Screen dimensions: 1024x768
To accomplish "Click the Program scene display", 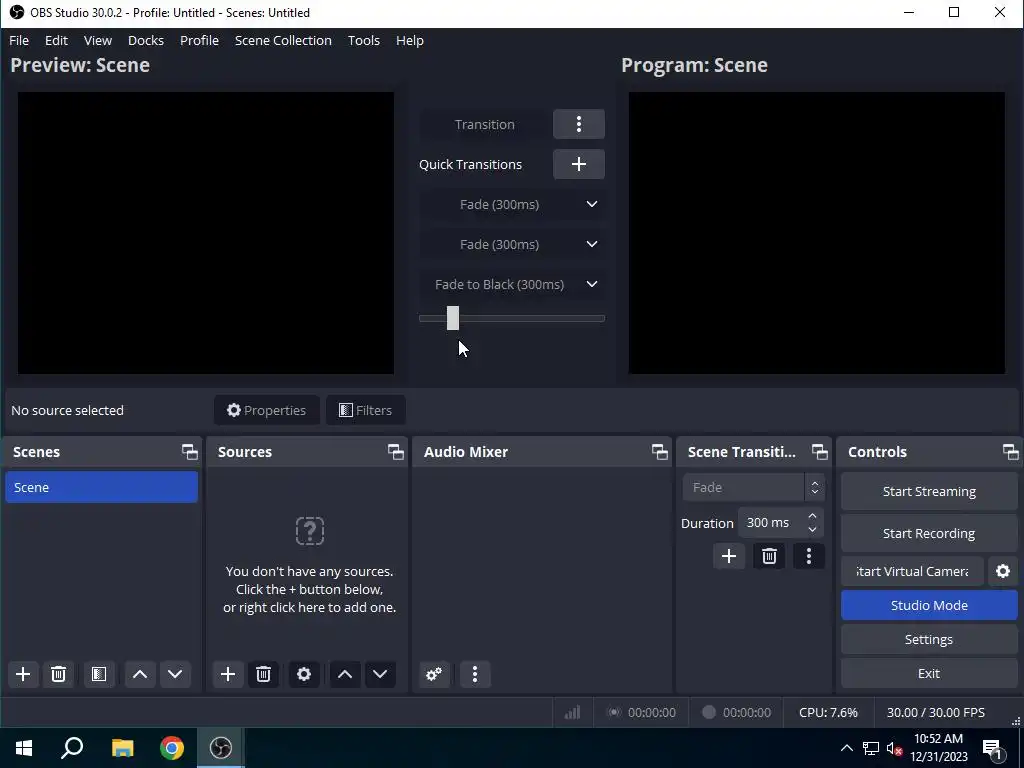I will coord(817,233).
